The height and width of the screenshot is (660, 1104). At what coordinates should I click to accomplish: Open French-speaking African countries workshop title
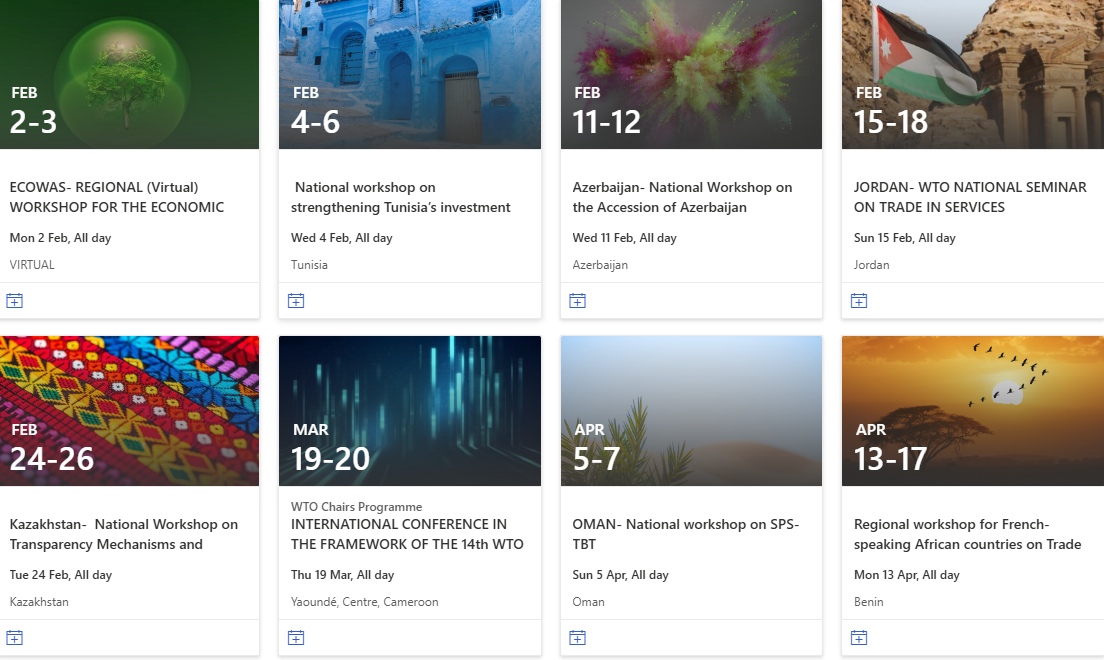point(967,534)
